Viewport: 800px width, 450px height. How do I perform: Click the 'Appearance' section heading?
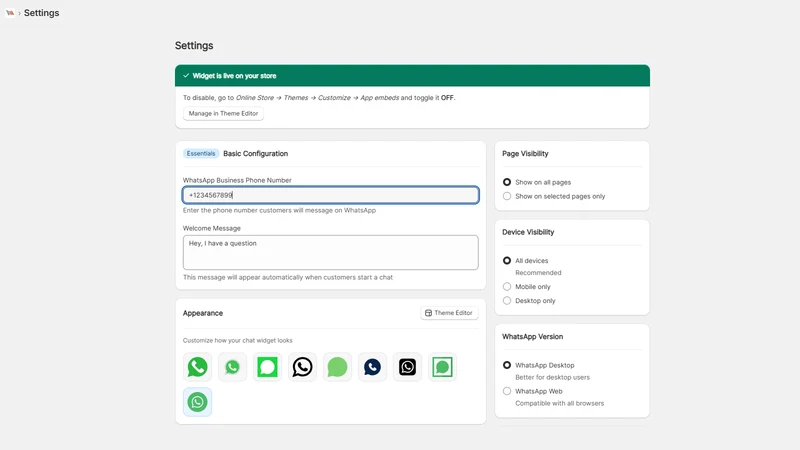tap(203, 313)
